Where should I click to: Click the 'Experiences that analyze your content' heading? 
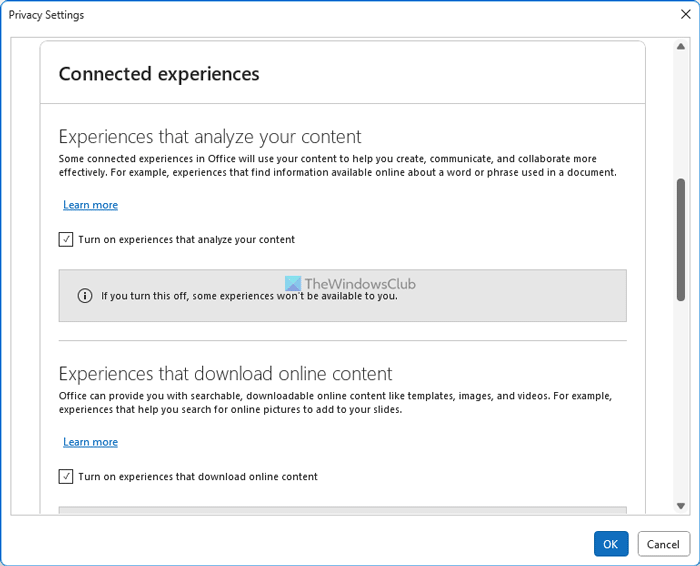click(210, 137)
